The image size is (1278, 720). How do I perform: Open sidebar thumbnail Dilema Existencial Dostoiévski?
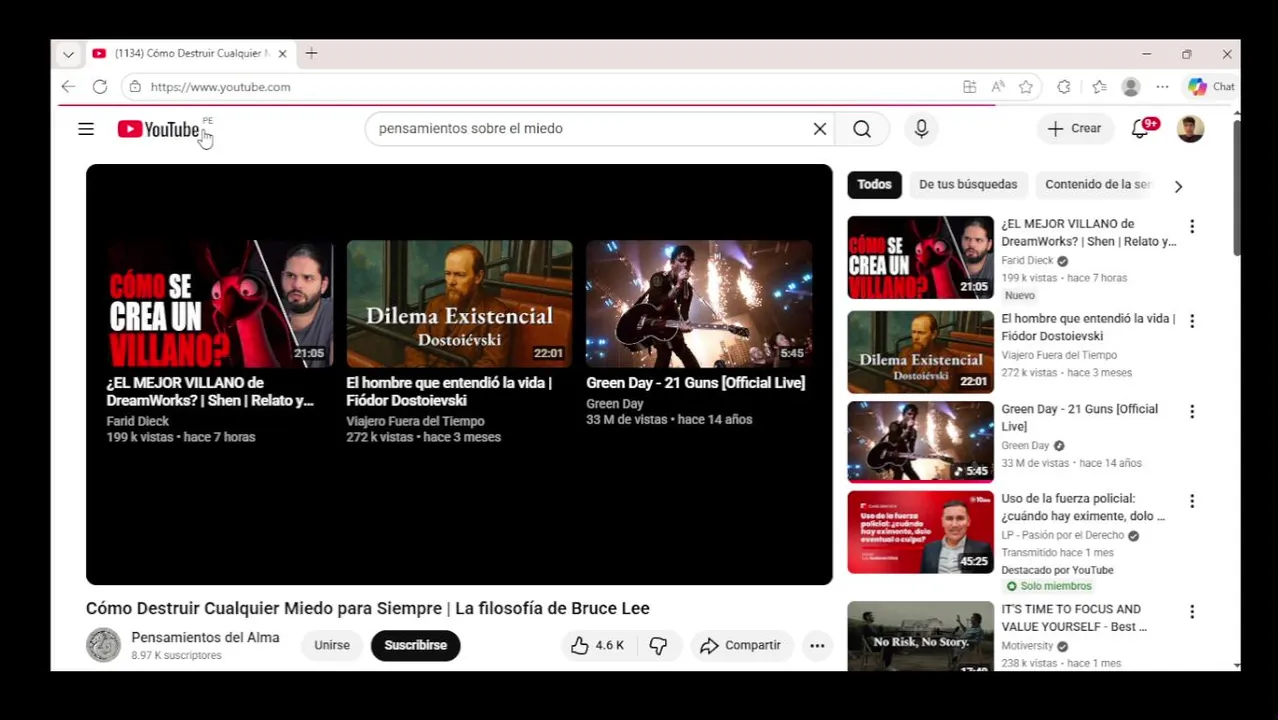920,352
